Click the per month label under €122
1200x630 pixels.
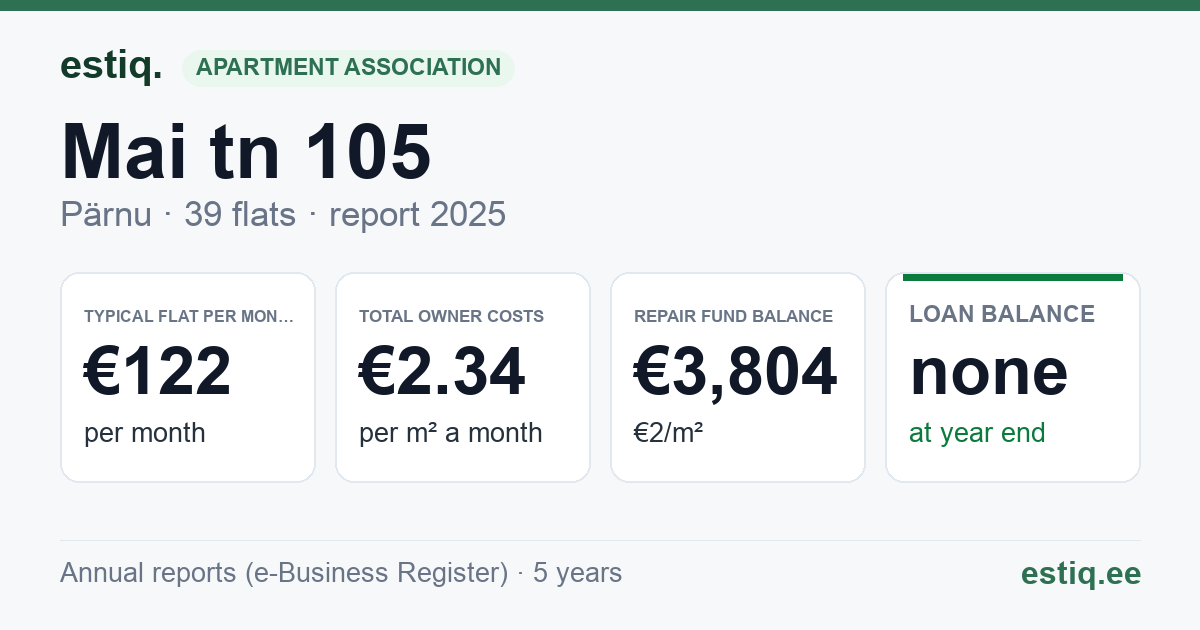[145, 433]
